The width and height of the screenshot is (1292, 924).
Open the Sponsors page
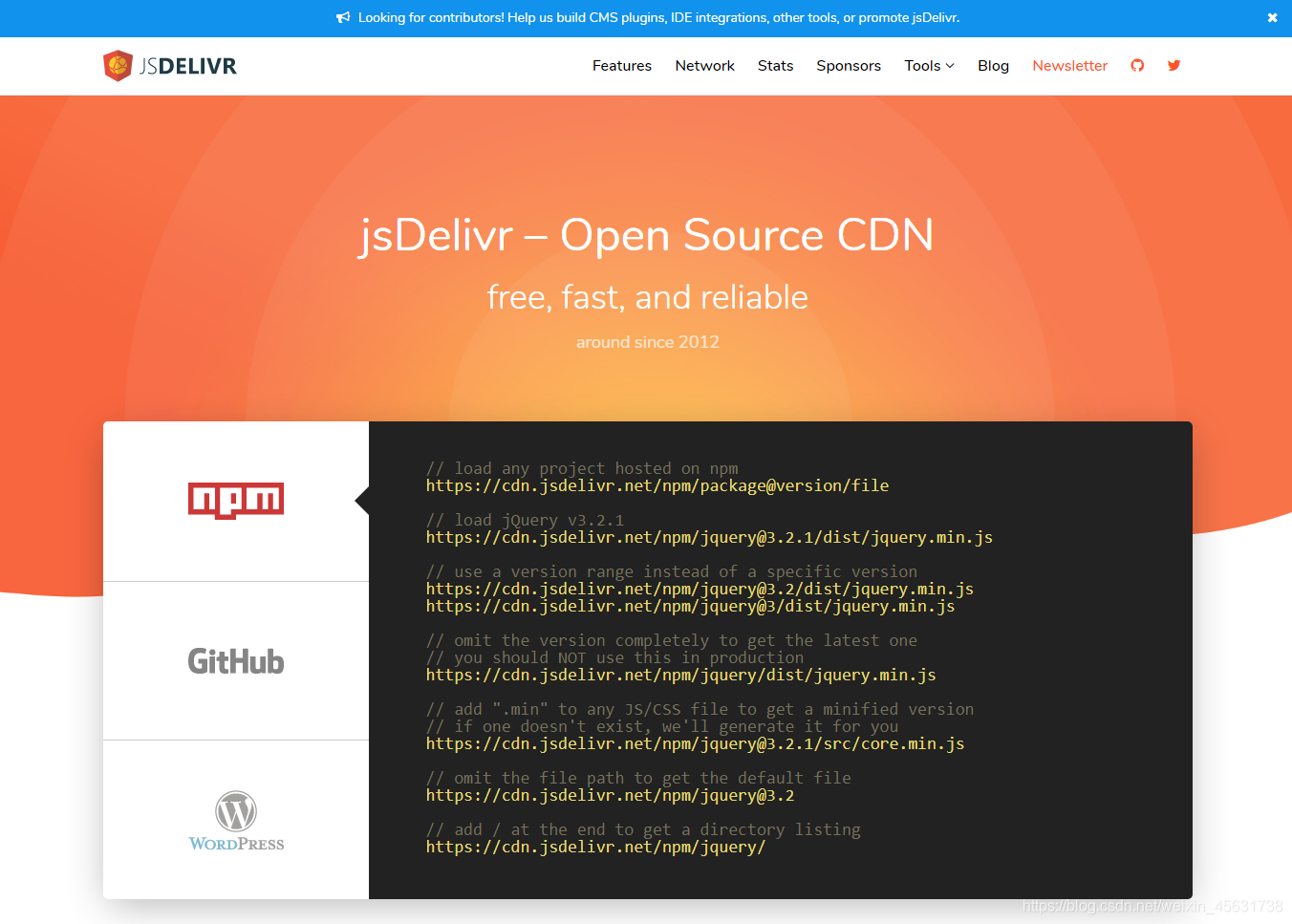point(849,66)
